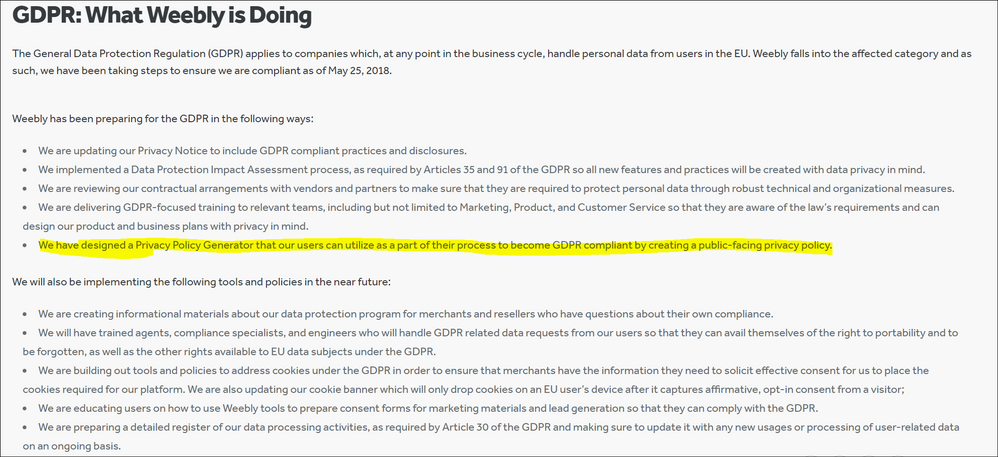Viewport: 998px width, 457px height.
Task: Click 'Weebly has been preparing for the GDPR' line
Action: pyautogui.click(x=163, y=119)
